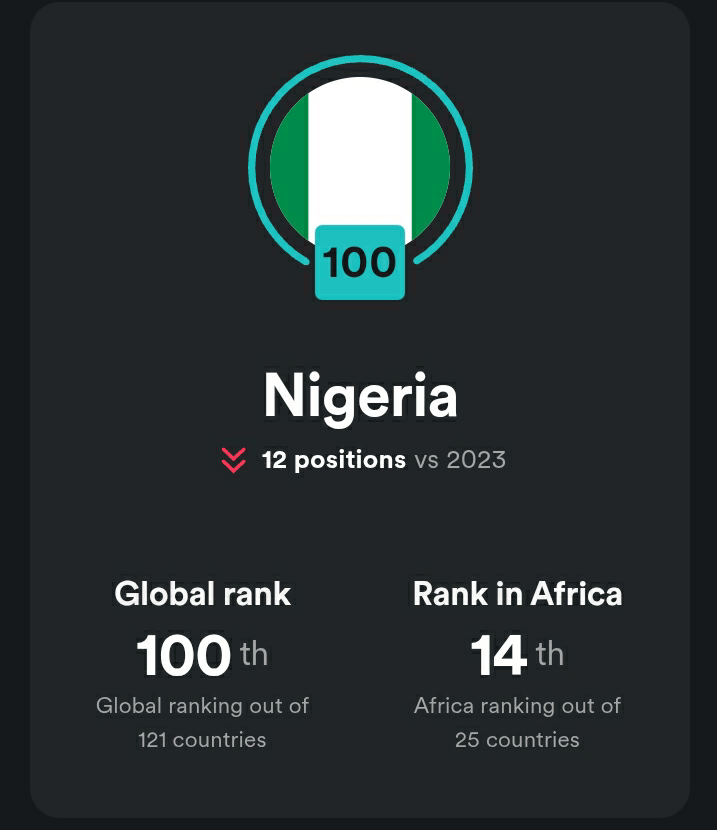Click the "12 positions" change text
717x830 pixels.
click(x=333, y=460)
